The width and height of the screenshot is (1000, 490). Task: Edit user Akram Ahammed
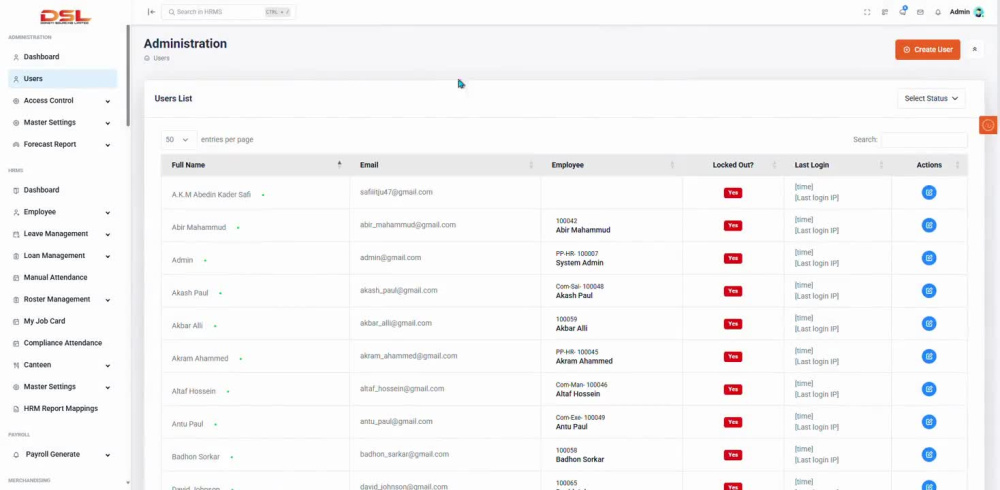(x=929, y=357)
